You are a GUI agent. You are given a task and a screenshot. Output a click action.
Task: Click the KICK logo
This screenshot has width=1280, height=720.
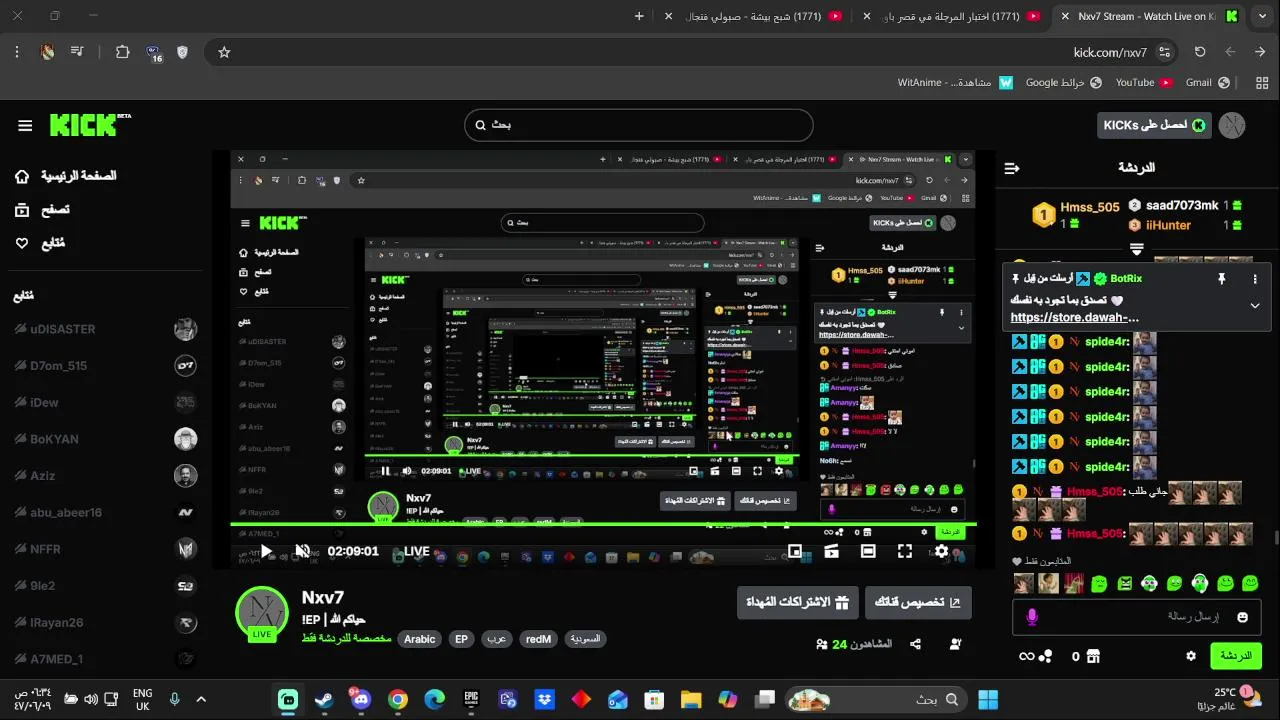tap(90, 124)
